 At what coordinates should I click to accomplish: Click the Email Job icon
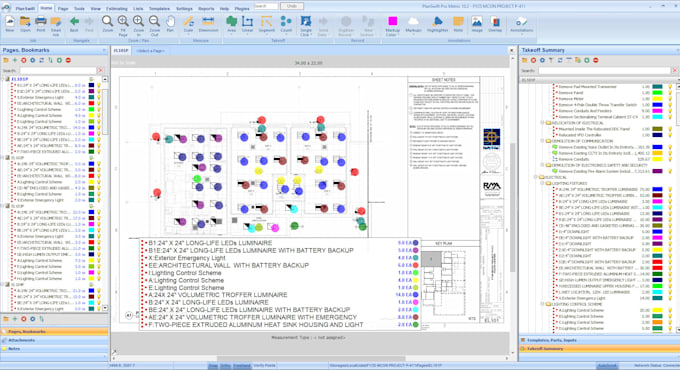click(56, 21)
